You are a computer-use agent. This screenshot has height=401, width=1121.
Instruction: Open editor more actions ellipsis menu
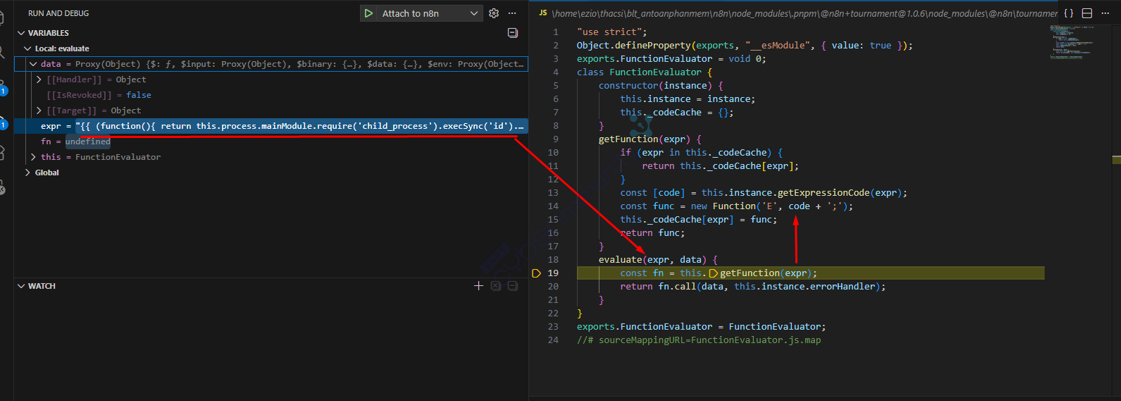(1106, 14)
